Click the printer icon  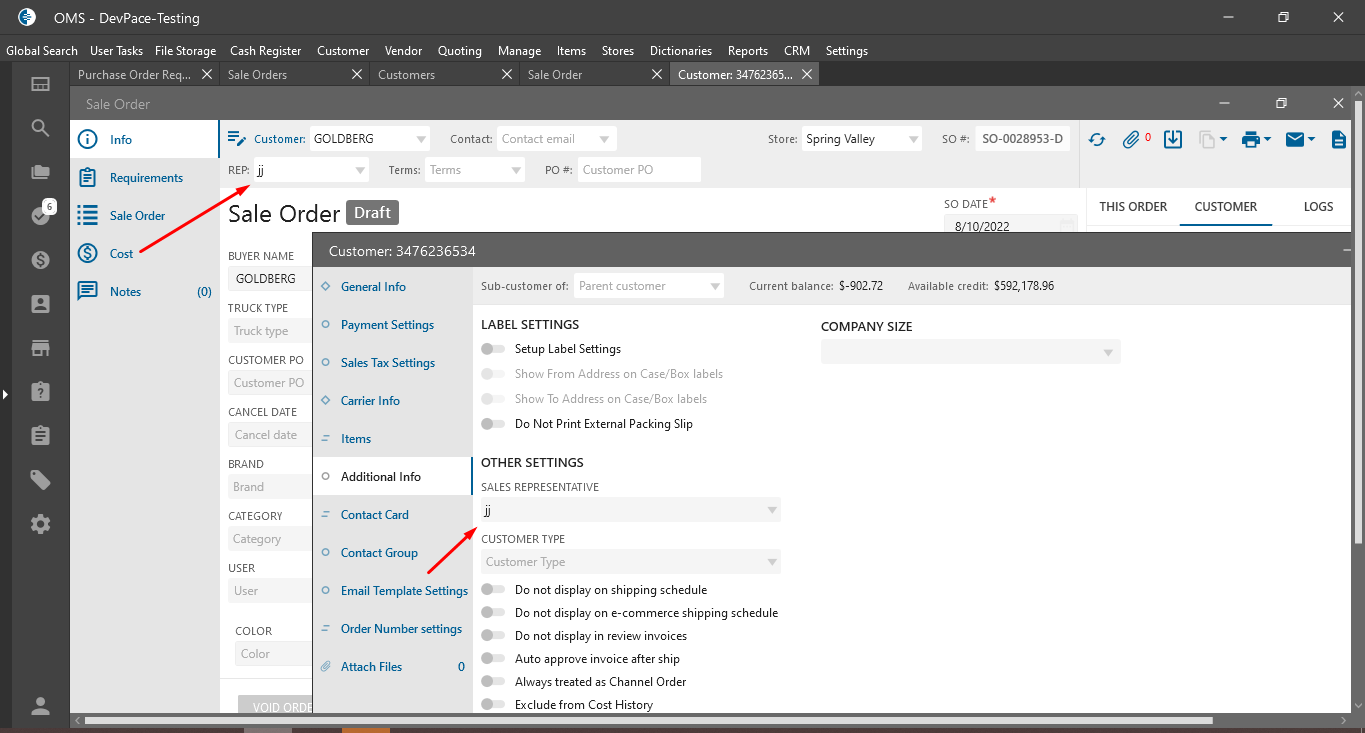click(1250, 140)
